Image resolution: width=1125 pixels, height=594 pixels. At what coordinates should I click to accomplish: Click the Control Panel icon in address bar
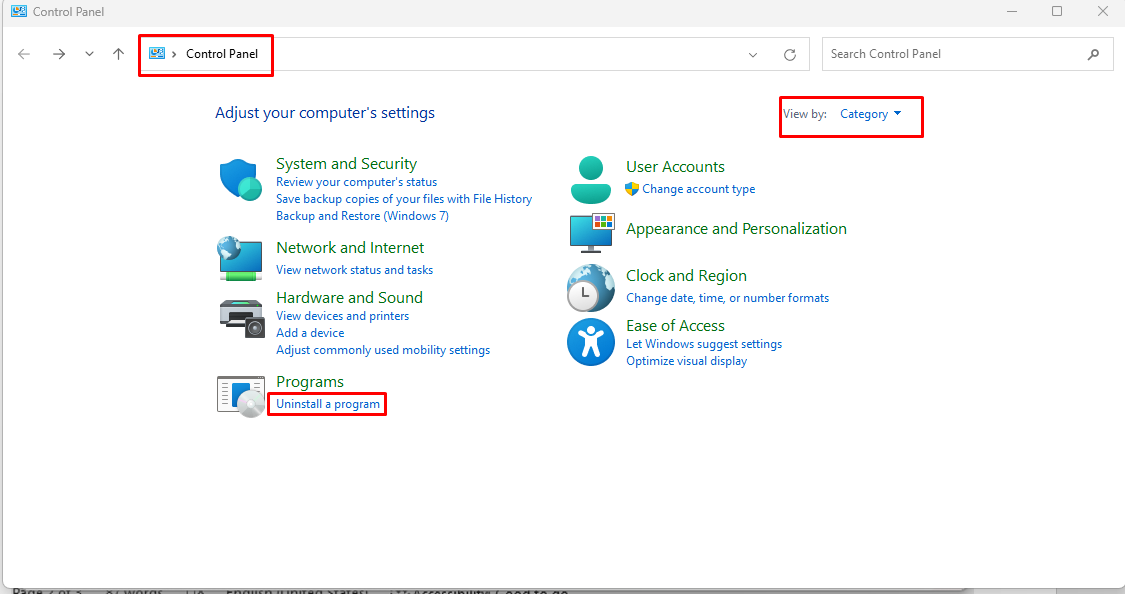coord(156,54)
